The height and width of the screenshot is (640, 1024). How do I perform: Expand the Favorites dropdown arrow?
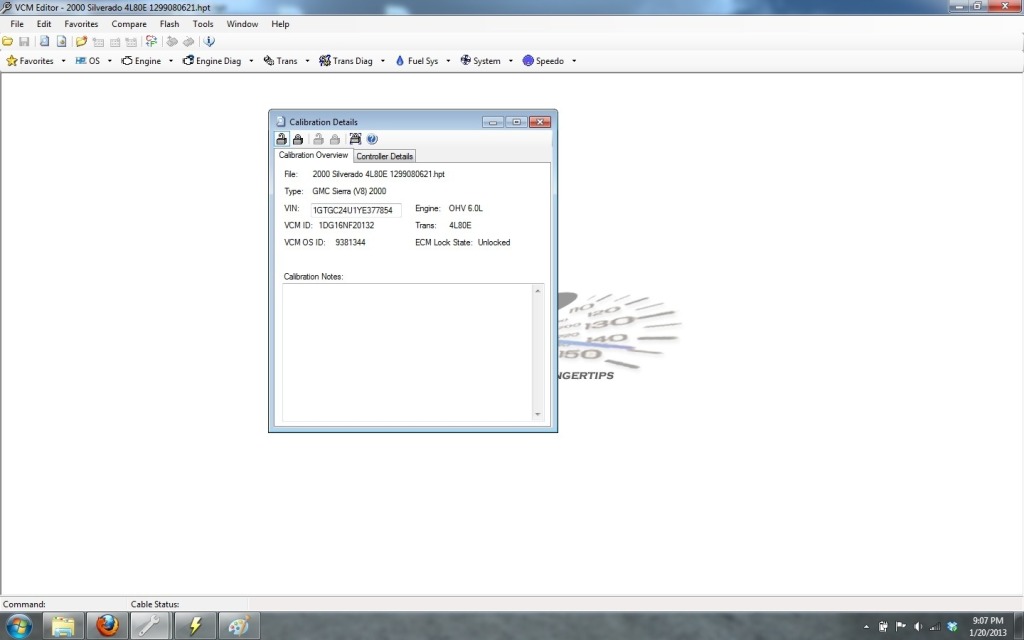coord(63,61)
